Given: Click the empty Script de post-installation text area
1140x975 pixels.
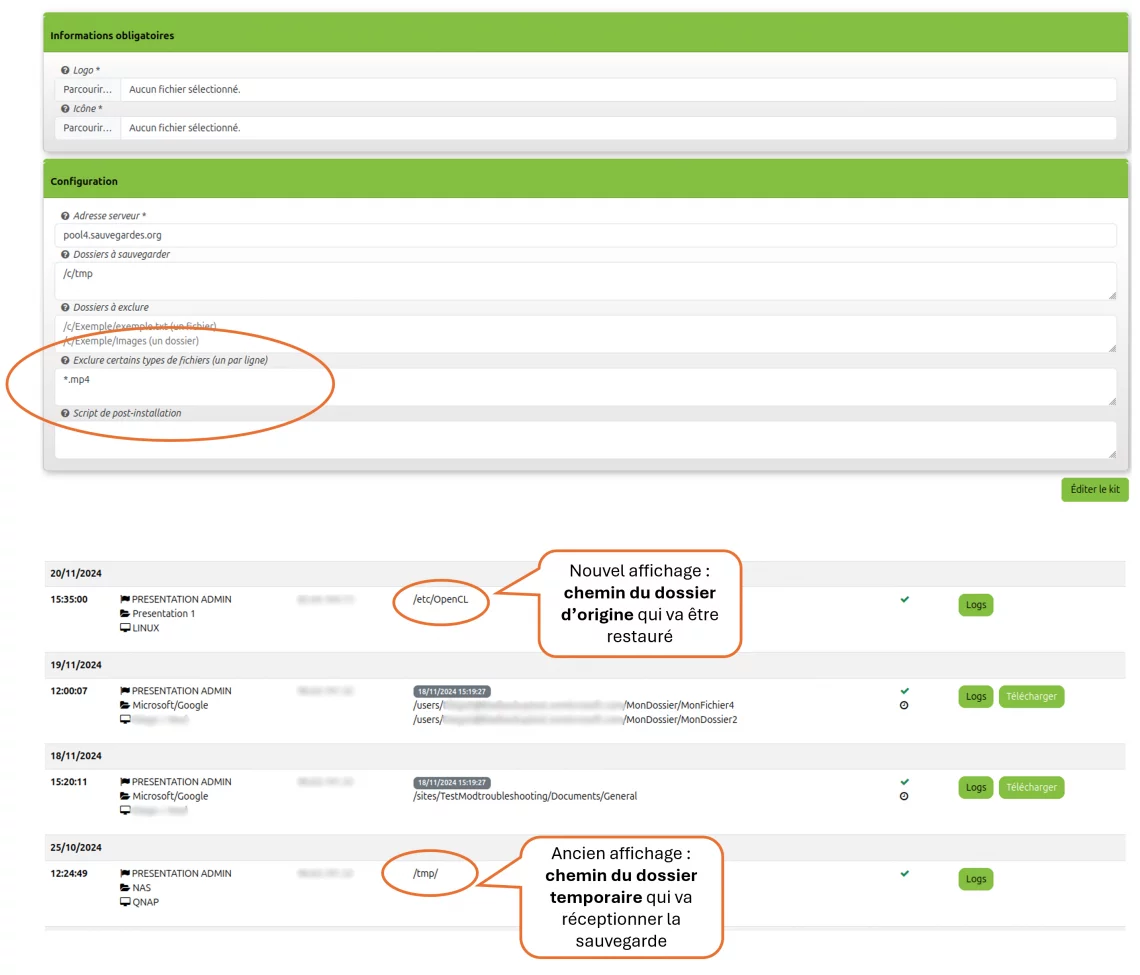Looking at the screenshot, I should pos(585,439).
